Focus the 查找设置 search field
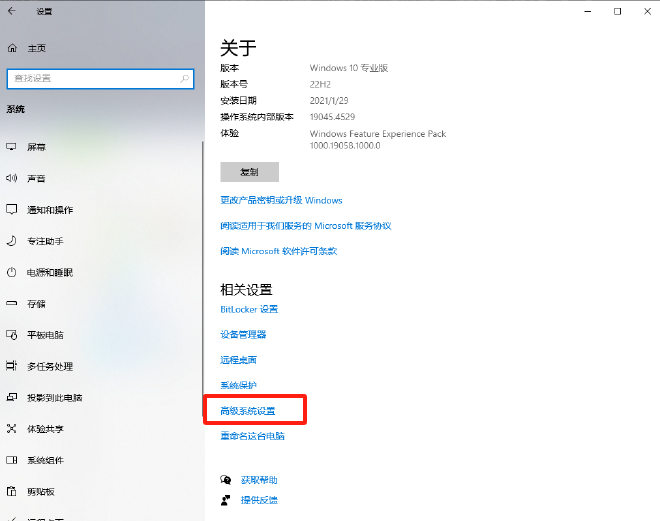This screenshot has height=521, width=660. [101, 79]
